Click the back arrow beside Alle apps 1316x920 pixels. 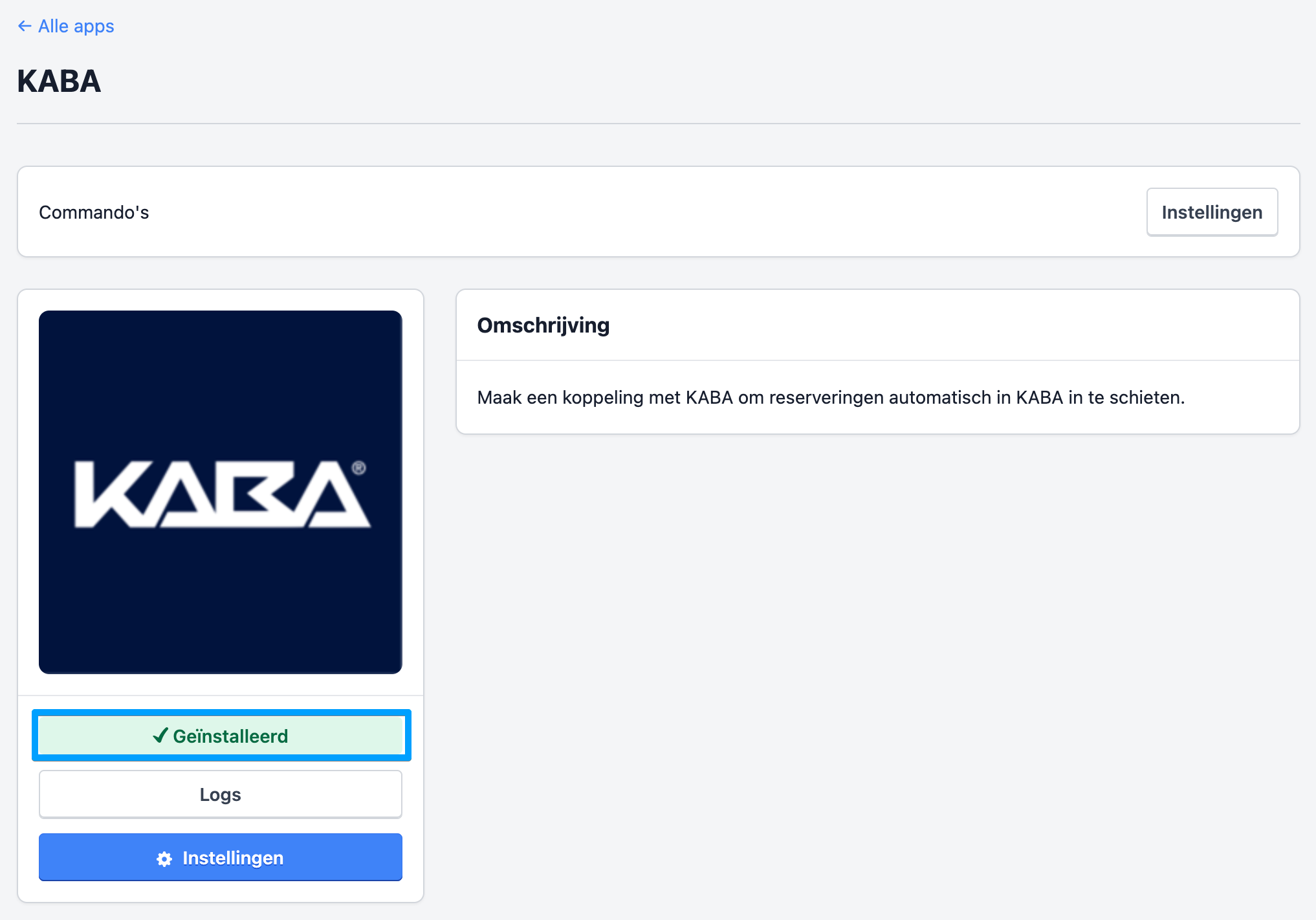[x=25, y=26]
